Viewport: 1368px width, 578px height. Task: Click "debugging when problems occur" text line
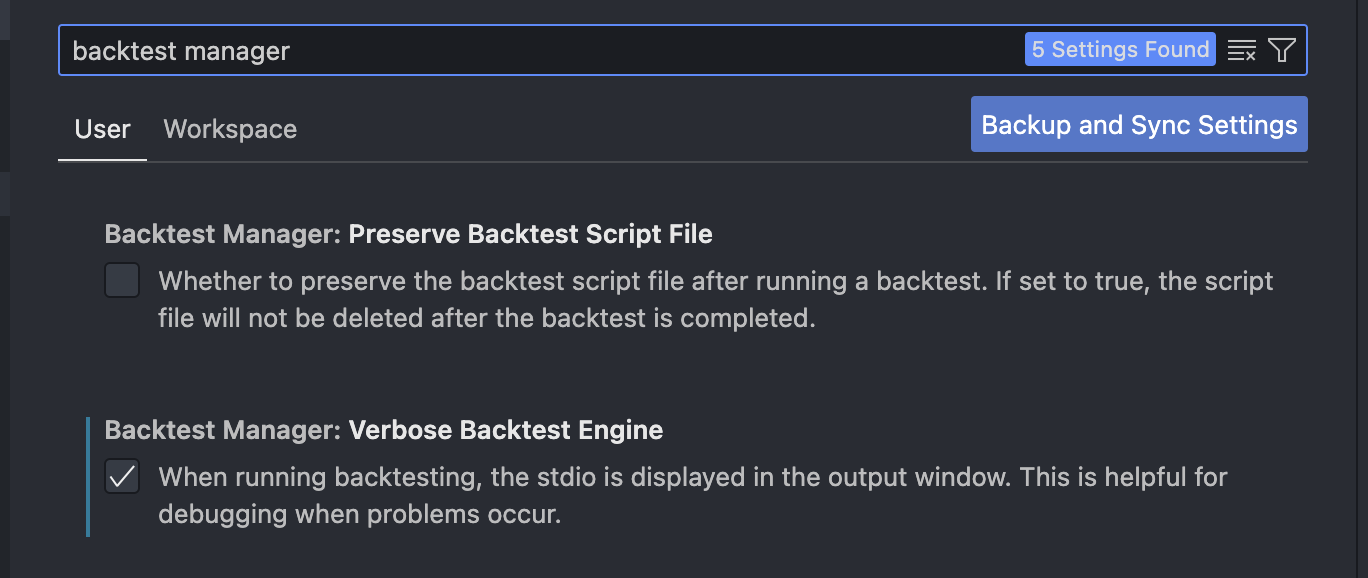tap(359, 516)
